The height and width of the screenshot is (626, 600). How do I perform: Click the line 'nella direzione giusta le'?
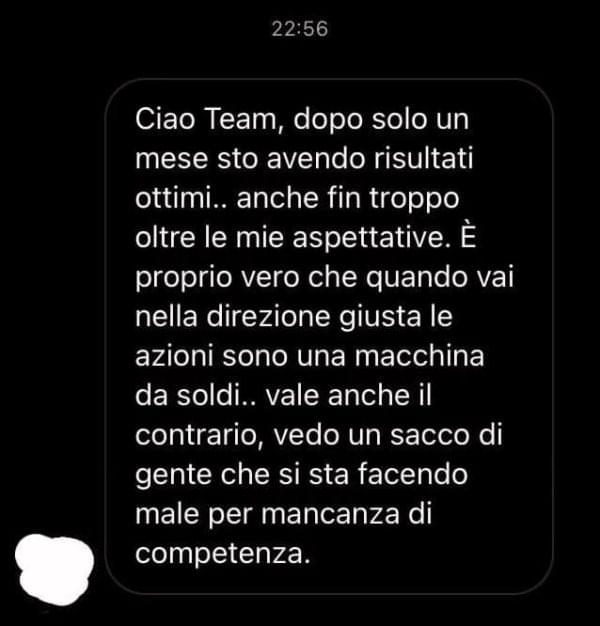pos(294,317)
